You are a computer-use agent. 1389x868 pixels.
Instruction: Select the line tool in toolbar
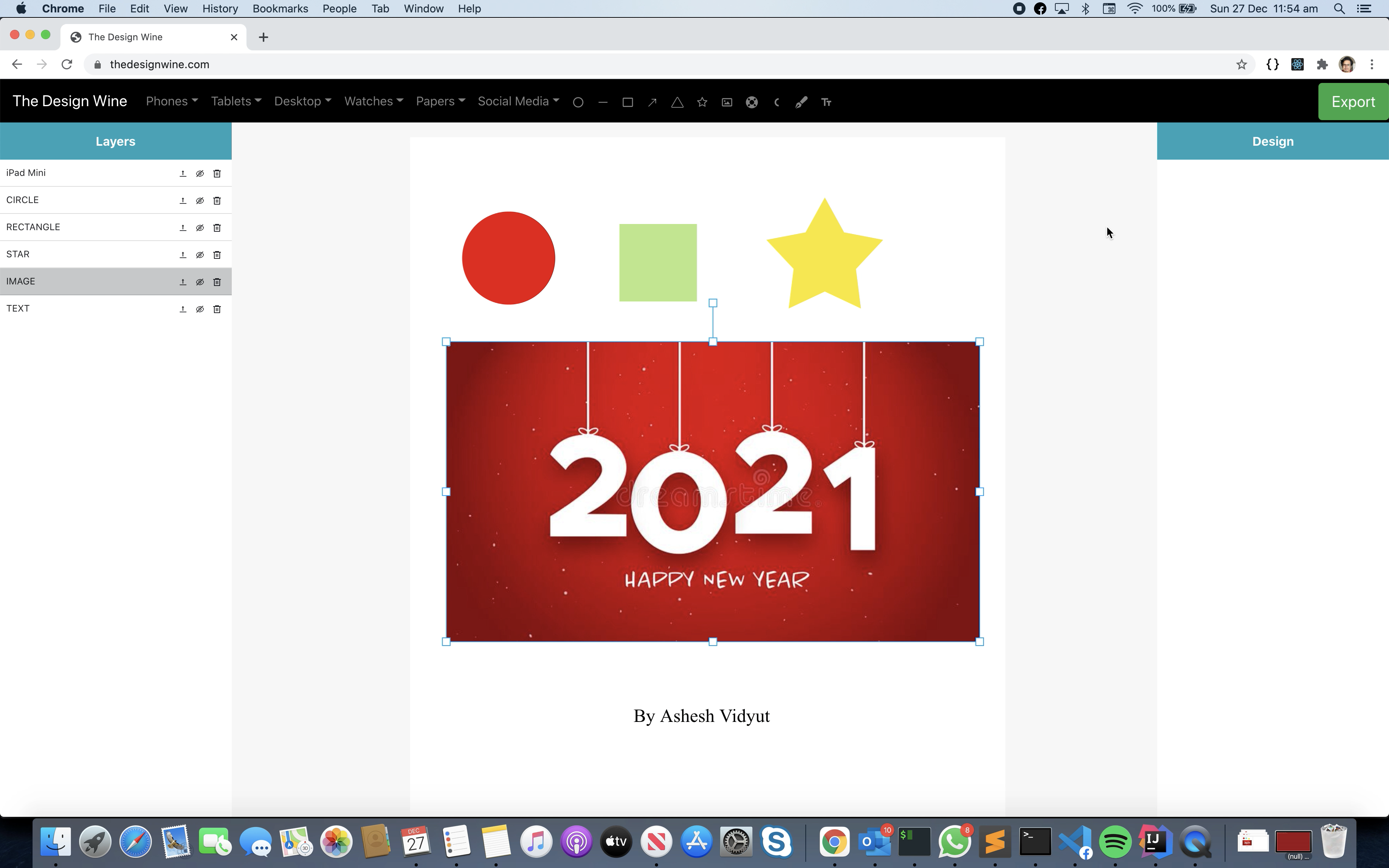(x=603, y=102)
